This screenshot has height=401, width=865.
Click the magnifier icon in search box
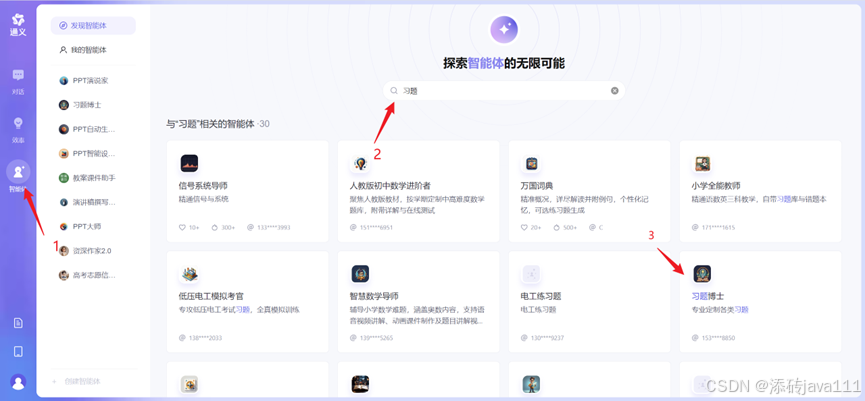coord(393,90)
